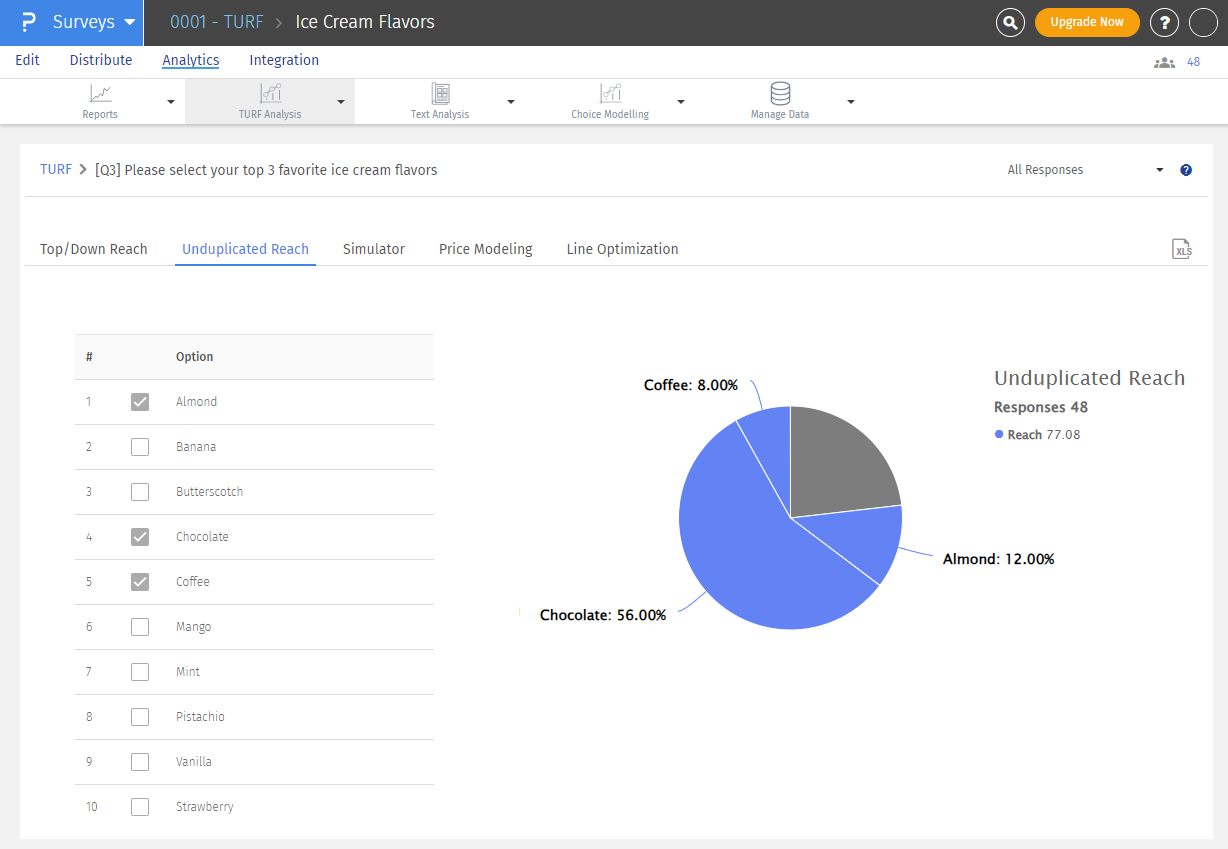Open the Choice Modelling icon
Image resolution: width=1228 pixels, height=849 pixels.
tap(610, 94)
